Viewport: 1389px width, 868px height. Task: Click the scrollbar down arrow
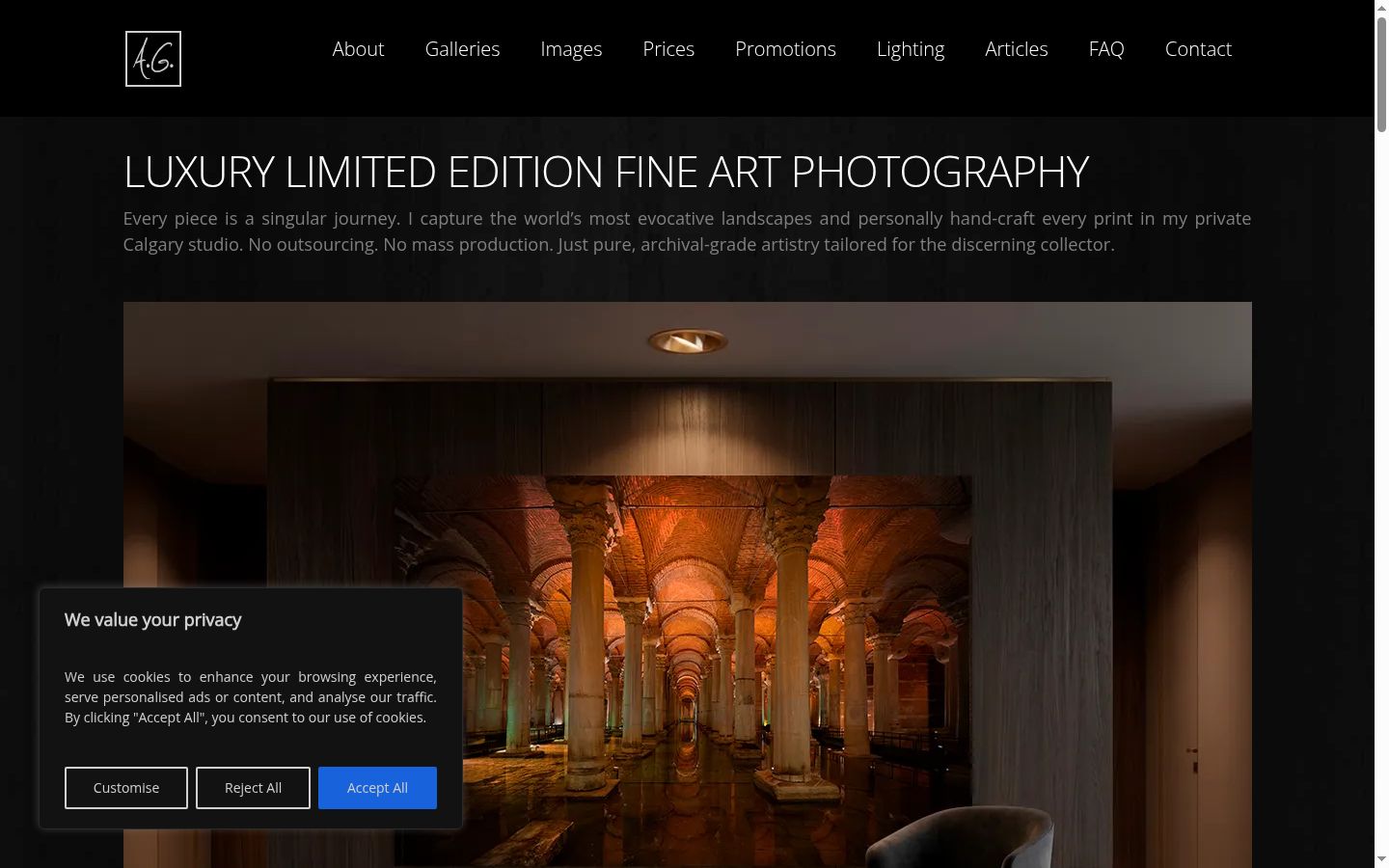(1381, 860)
